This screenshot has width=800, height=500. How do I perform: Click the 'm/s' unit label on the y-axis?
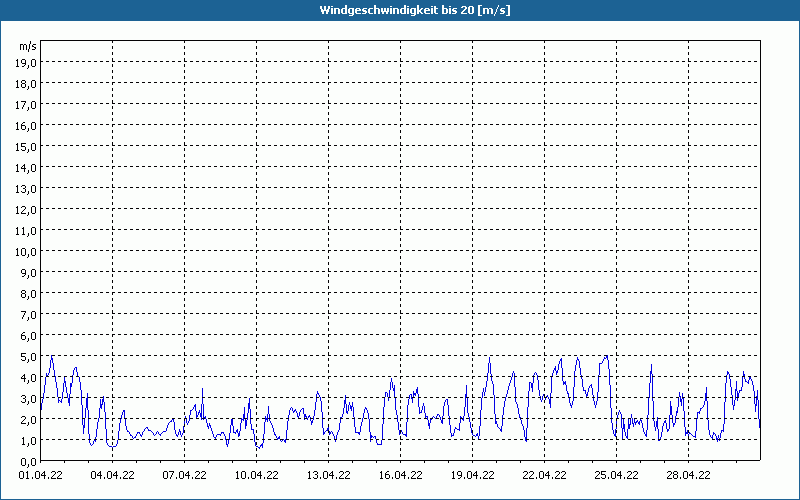click(28, 46)
